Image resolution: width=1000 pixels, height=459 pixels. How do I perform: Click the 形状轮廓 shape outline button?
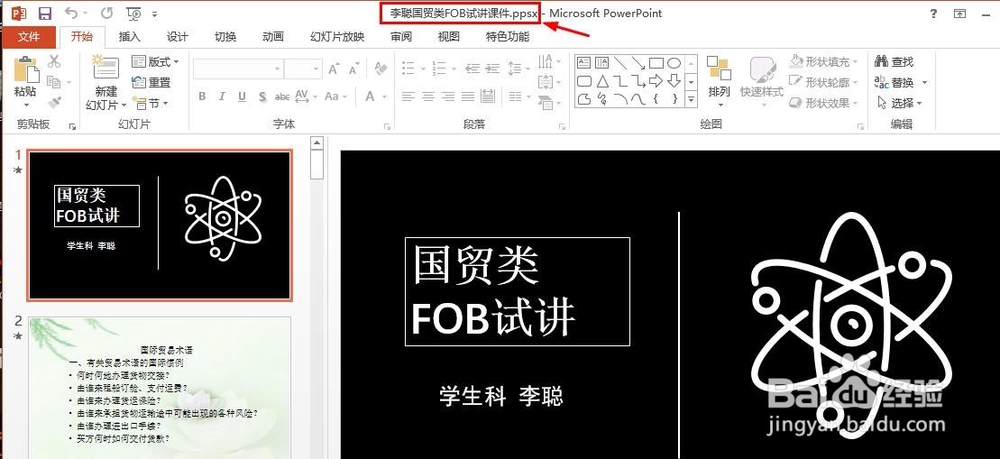(823, 82)
